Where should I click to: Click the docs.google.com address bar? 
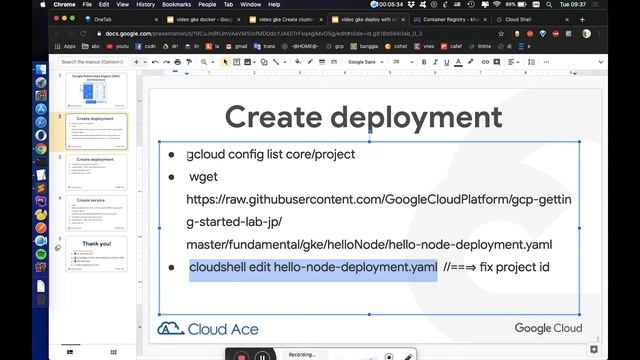(264, 34)
